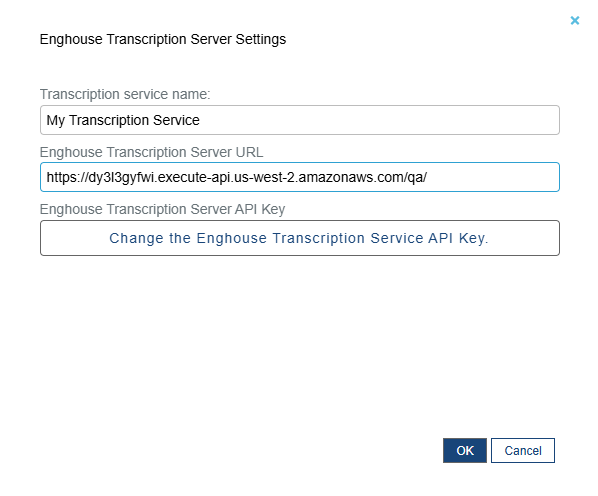Click the 'Transcription service name:' label
This screenshot has height=496, width=598.
[x=125, y=94]
